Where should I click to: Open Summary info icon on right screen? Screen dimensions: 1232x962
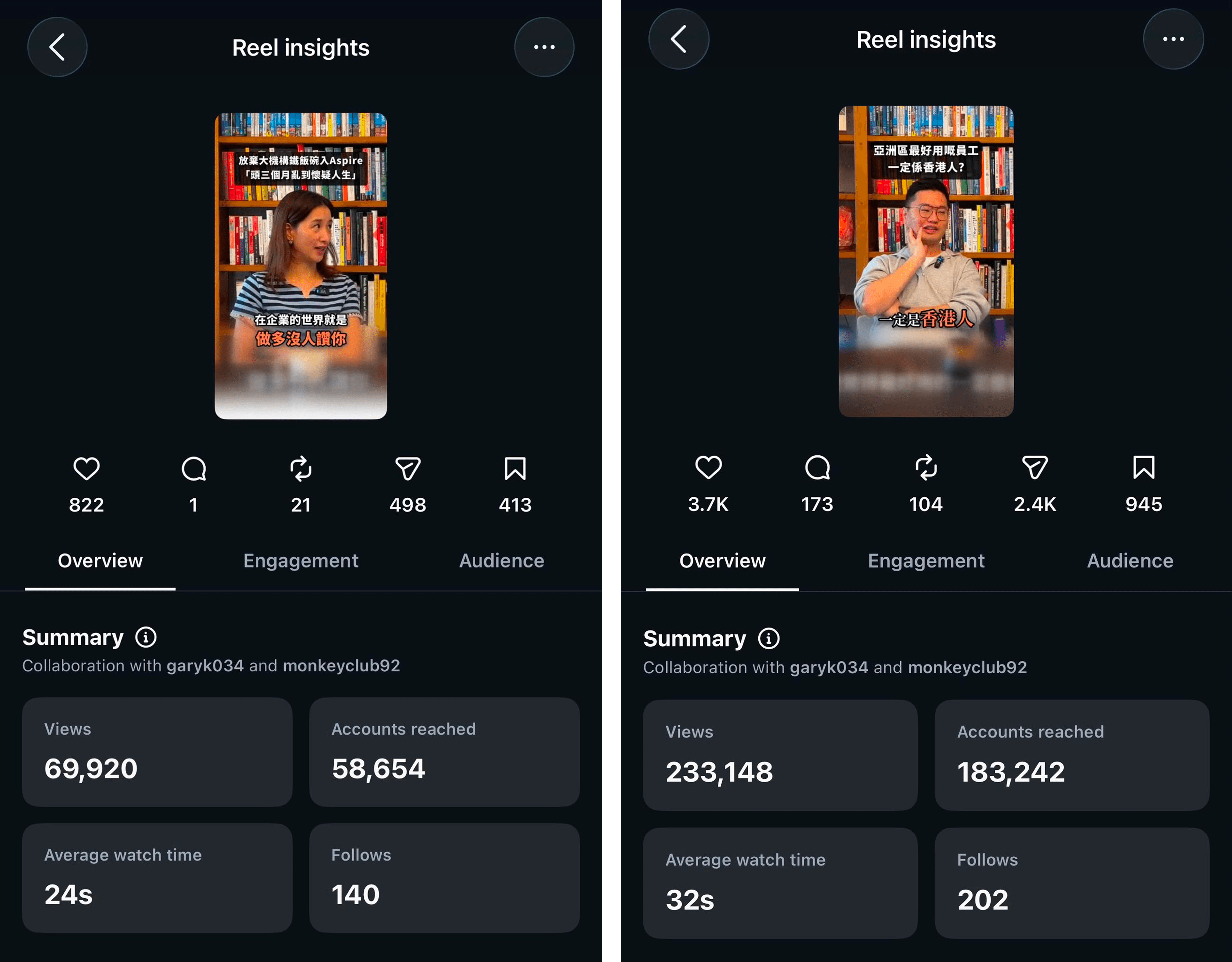point(769,639)
